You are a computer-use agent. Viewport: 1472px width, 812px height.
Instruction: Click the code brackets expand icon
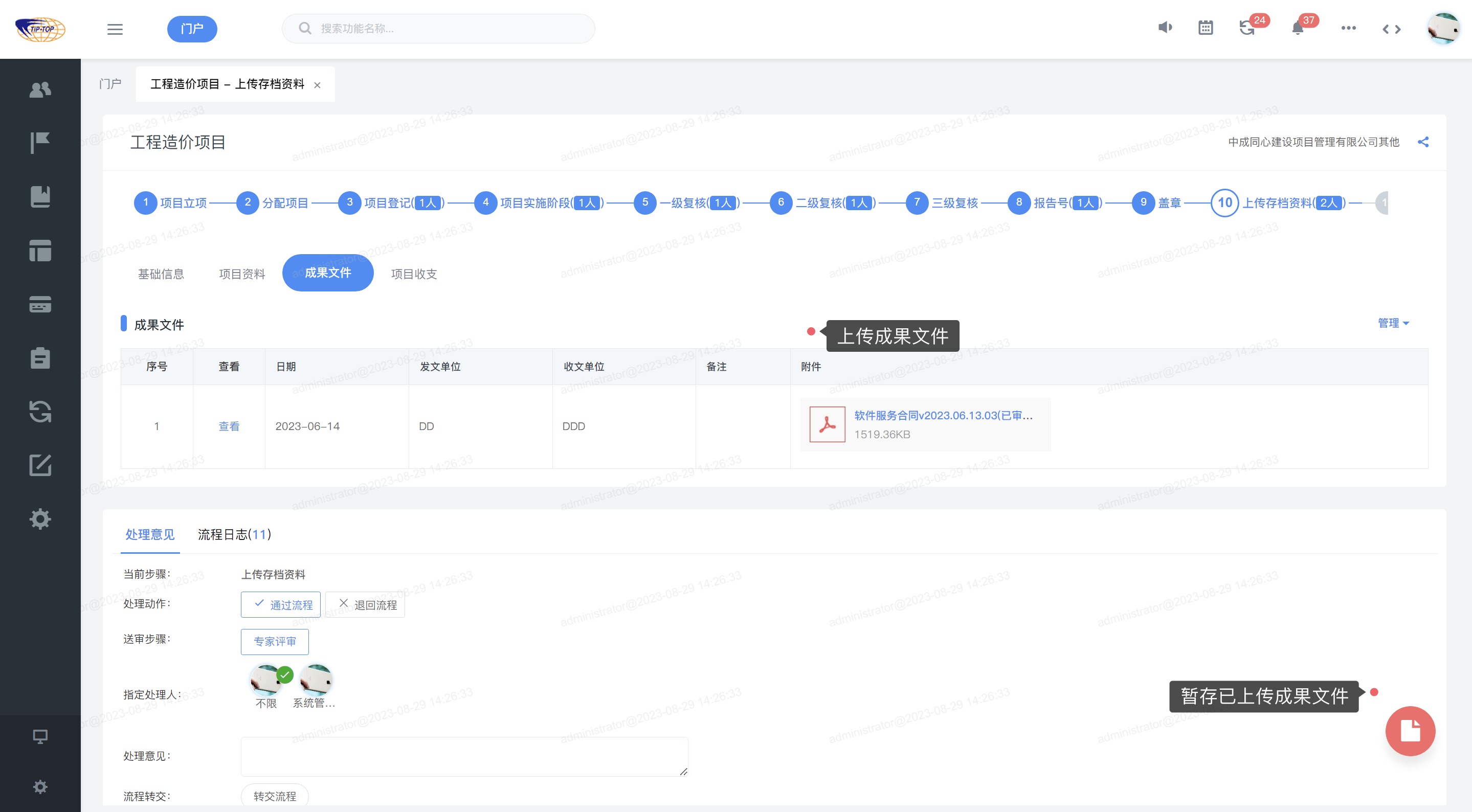pyautogui.click(x=1391, y=29)
